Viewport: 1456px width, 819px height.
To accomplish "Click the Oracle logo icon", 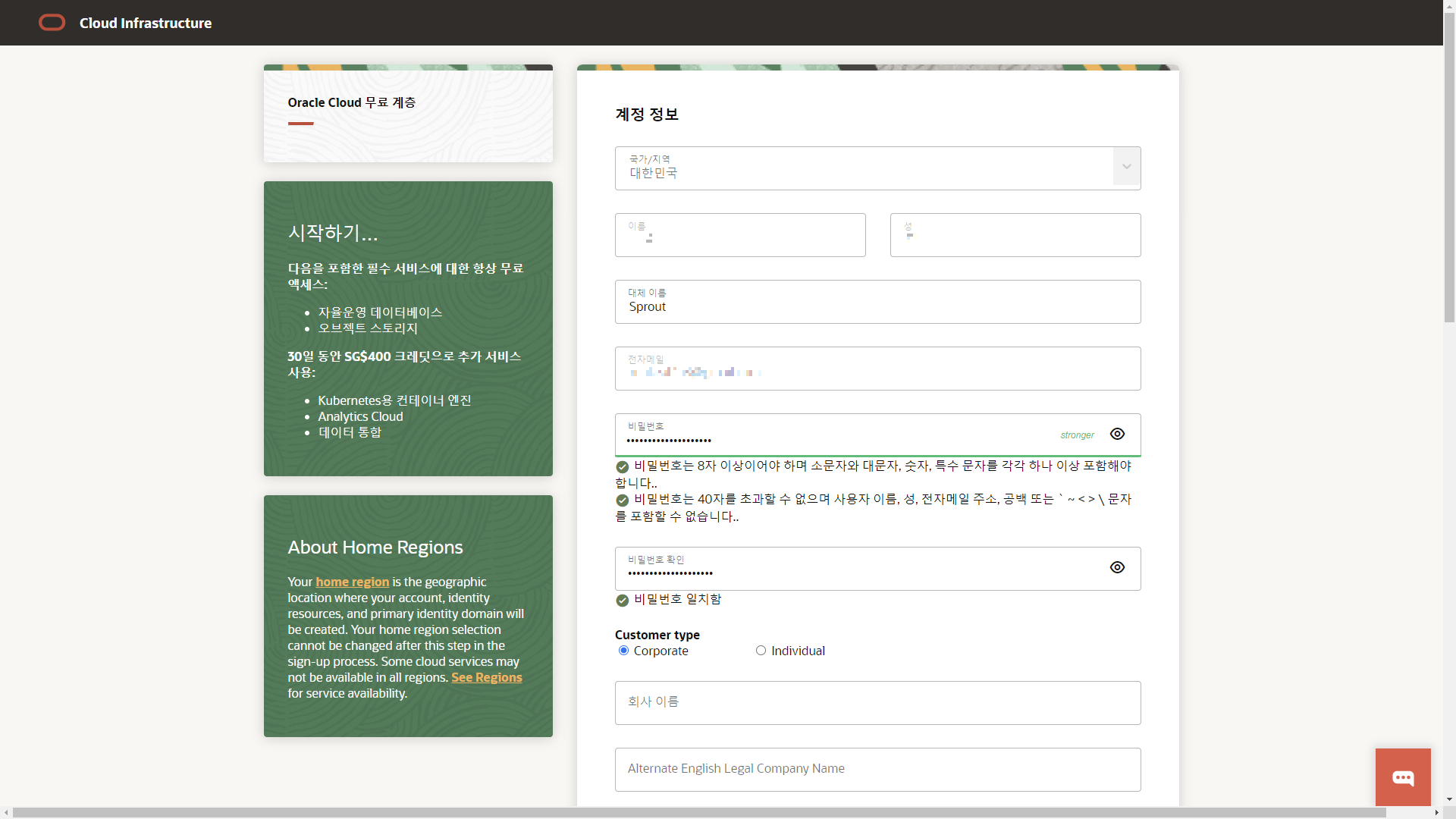I will [x=52, y=23].
